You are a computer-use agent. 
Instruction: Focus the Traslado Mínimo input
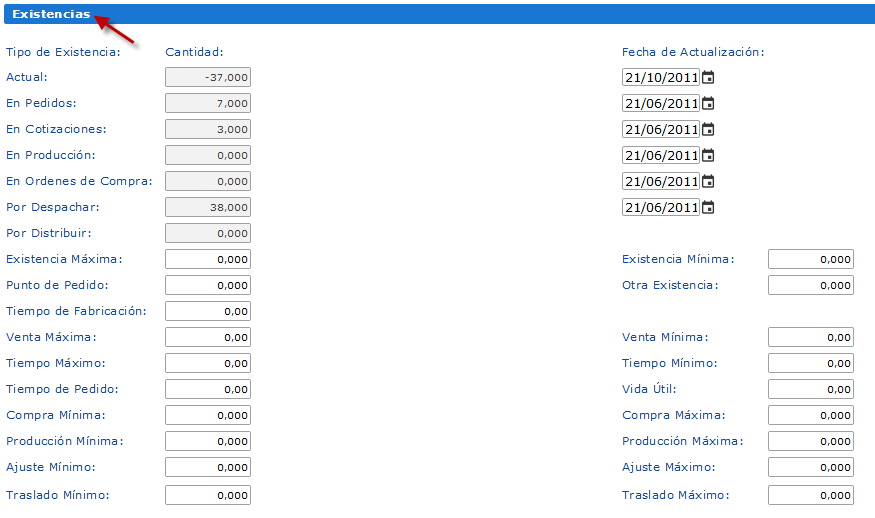click(x=208, y=495)
